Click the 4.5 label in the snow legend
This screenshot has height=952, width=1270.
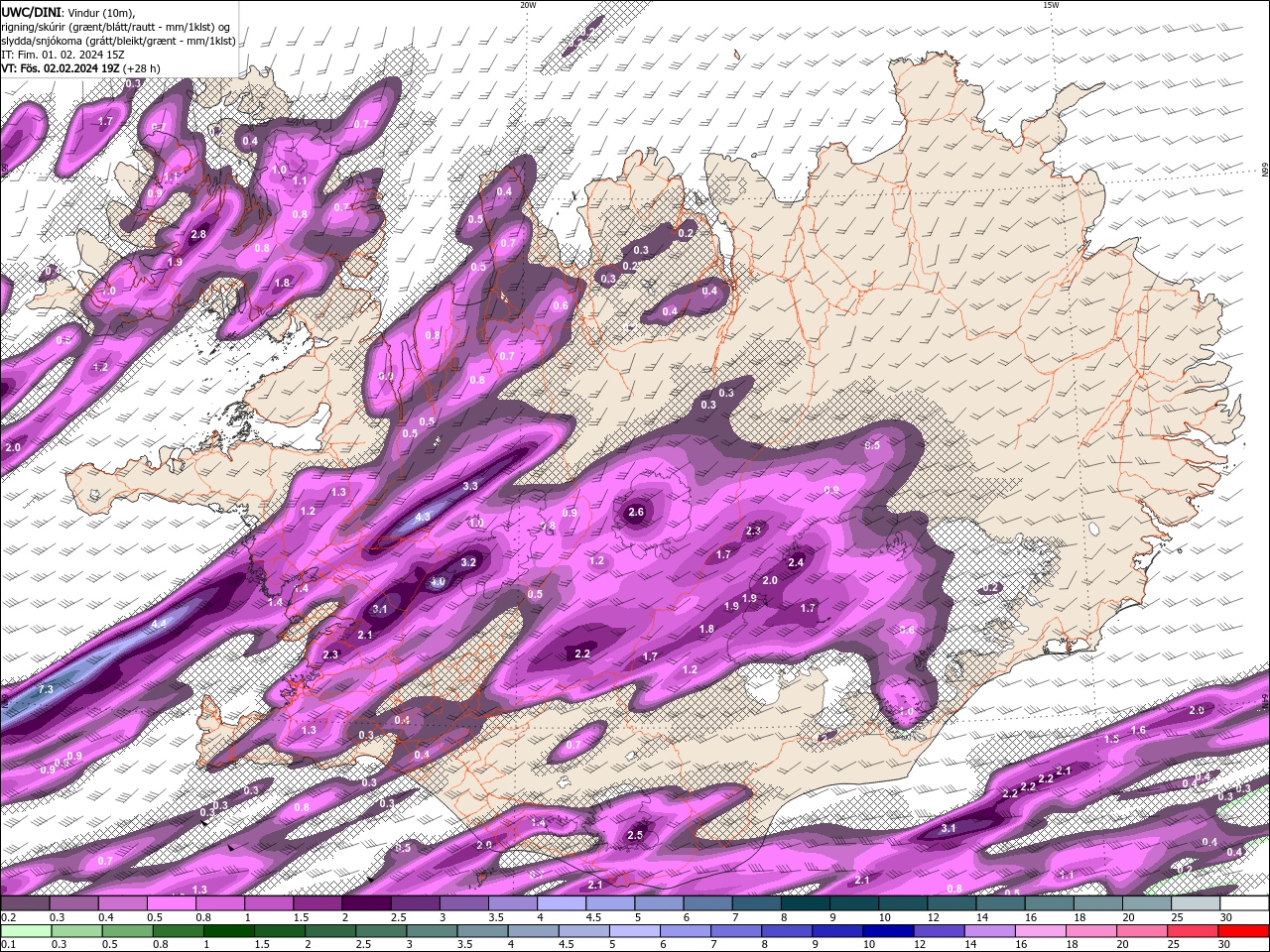pos(593,917)
